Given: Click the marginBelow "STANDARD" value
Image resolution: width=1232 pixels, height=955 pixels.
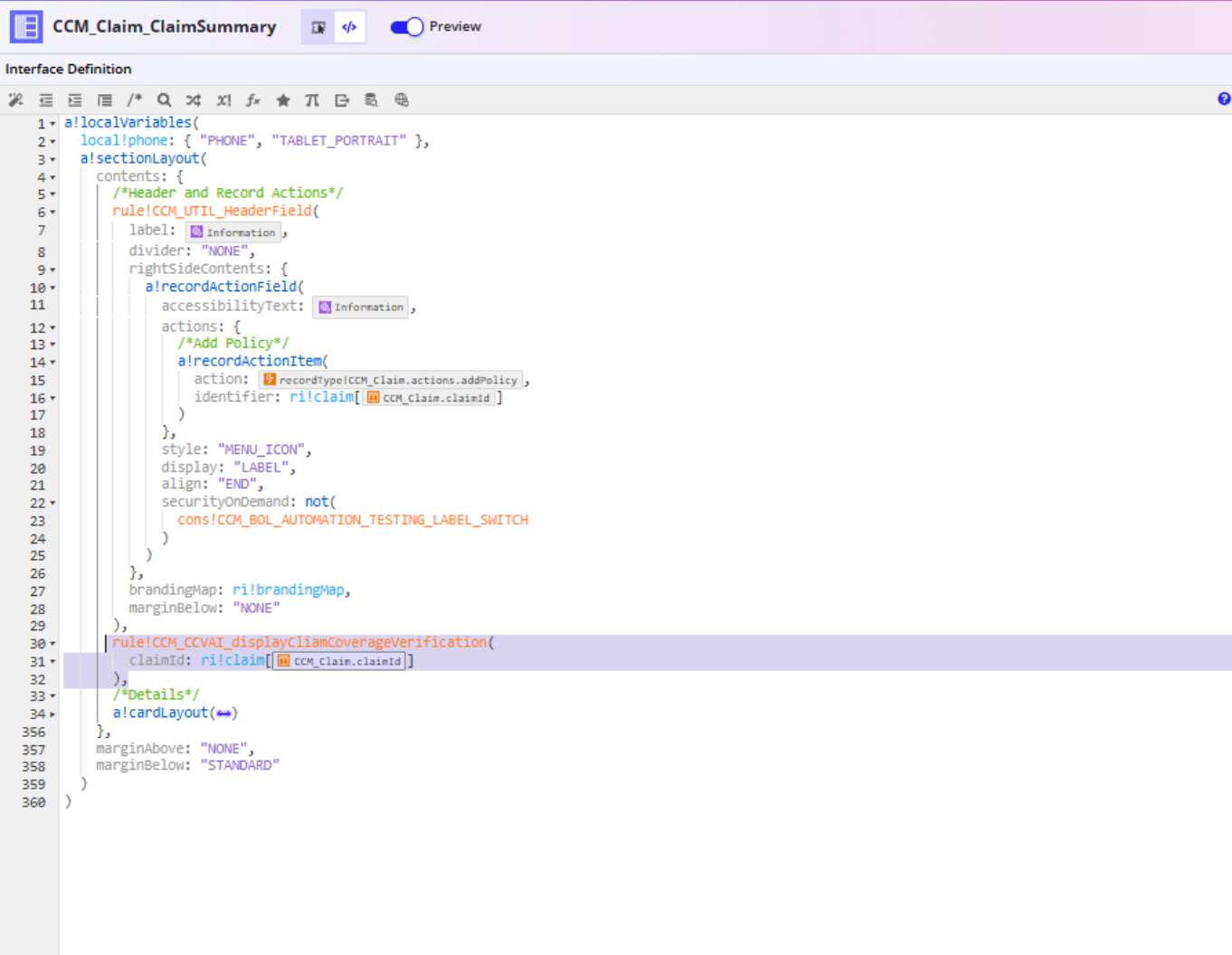Looking at the screenshot, I should pos(240,765).
